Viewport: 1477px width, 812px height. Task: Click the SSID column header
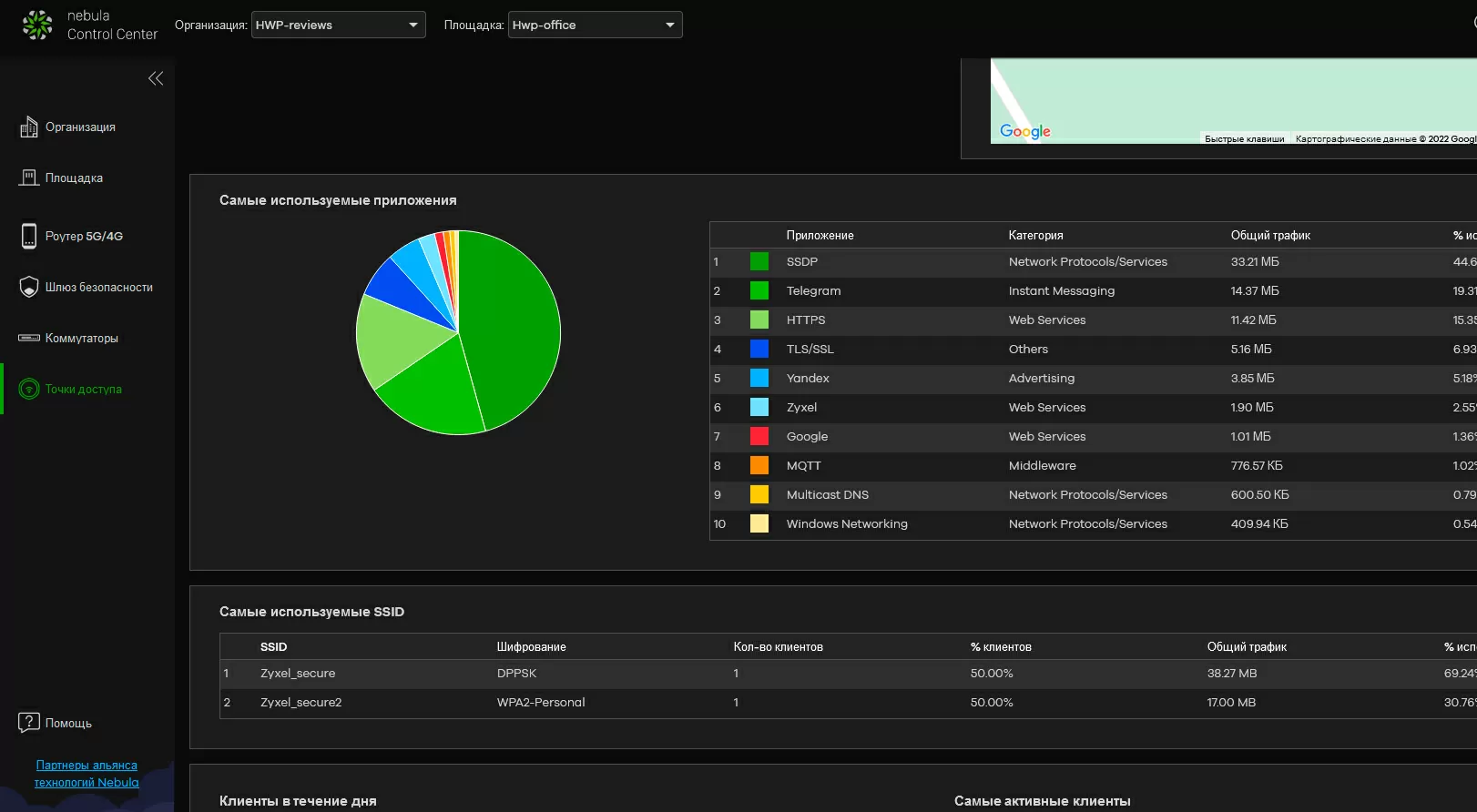pyautogui.click(x=273, y=646)
